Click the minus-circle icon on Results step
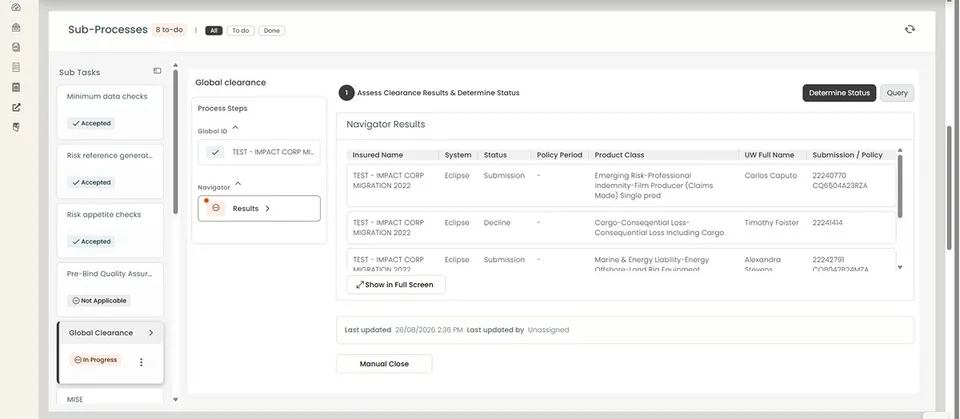 [x=216, y=208]
